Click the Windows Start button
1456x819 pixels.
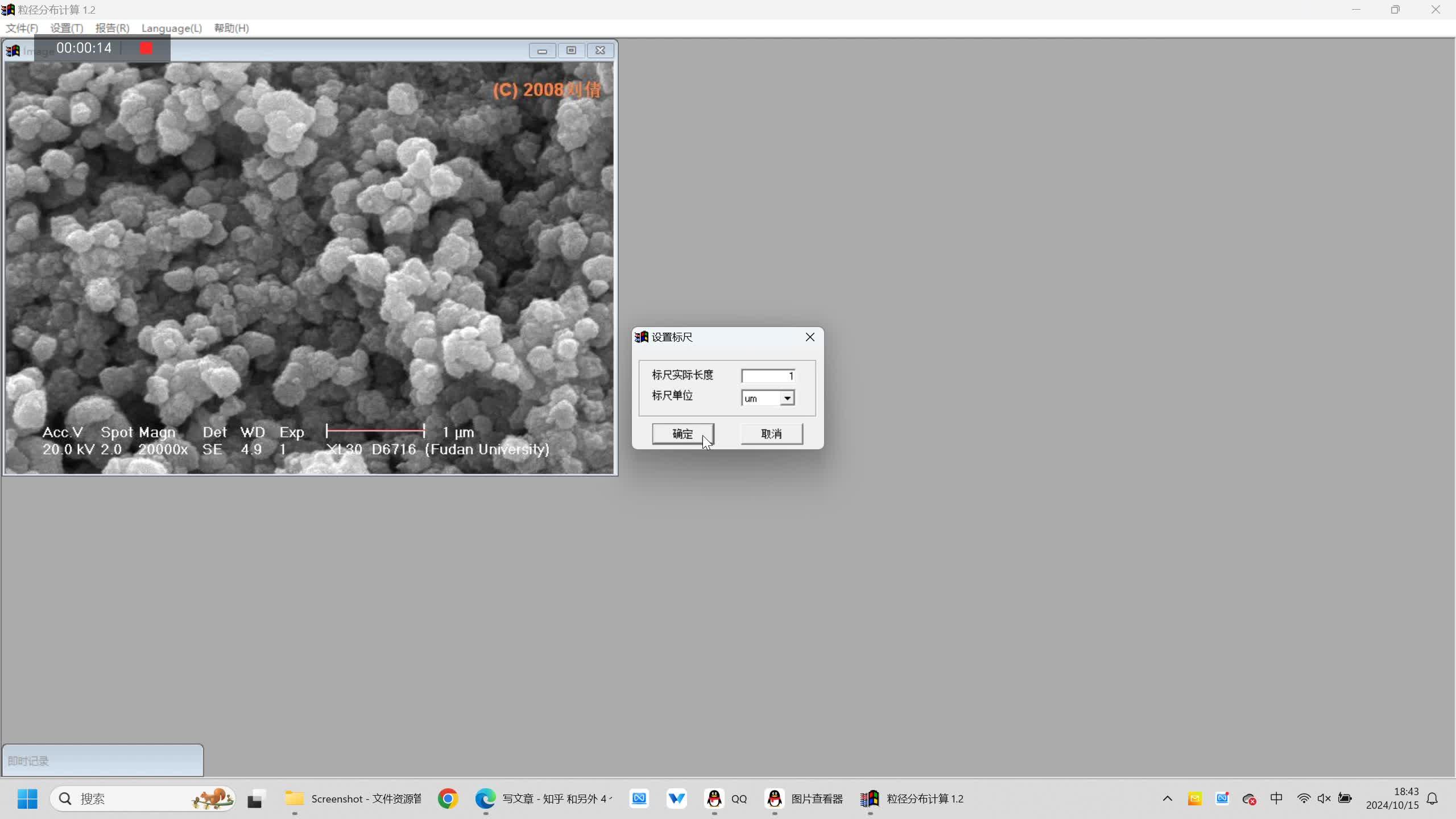coord(27,799)
